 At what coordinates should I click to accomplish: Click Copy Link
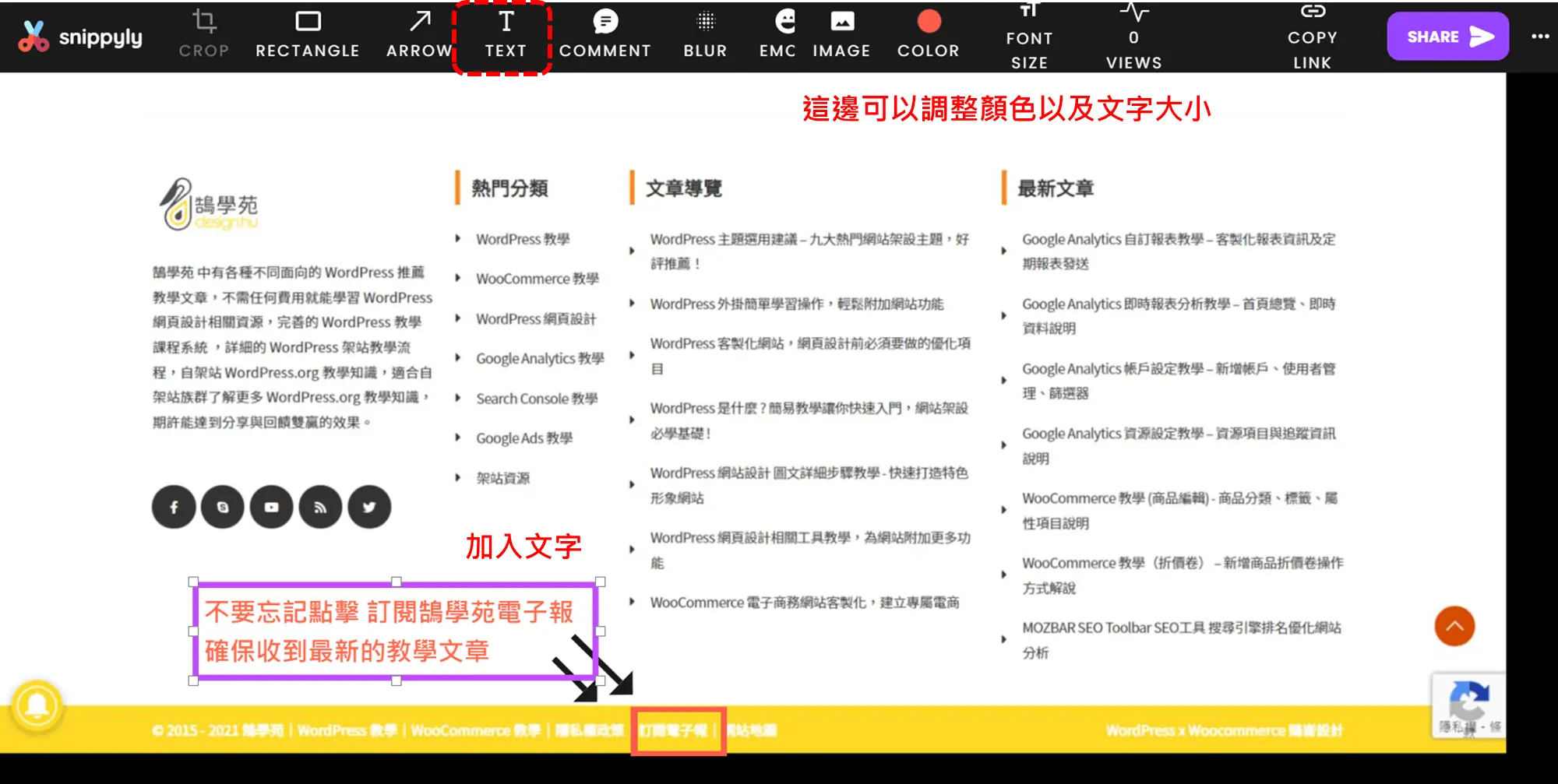[1313, 37]
